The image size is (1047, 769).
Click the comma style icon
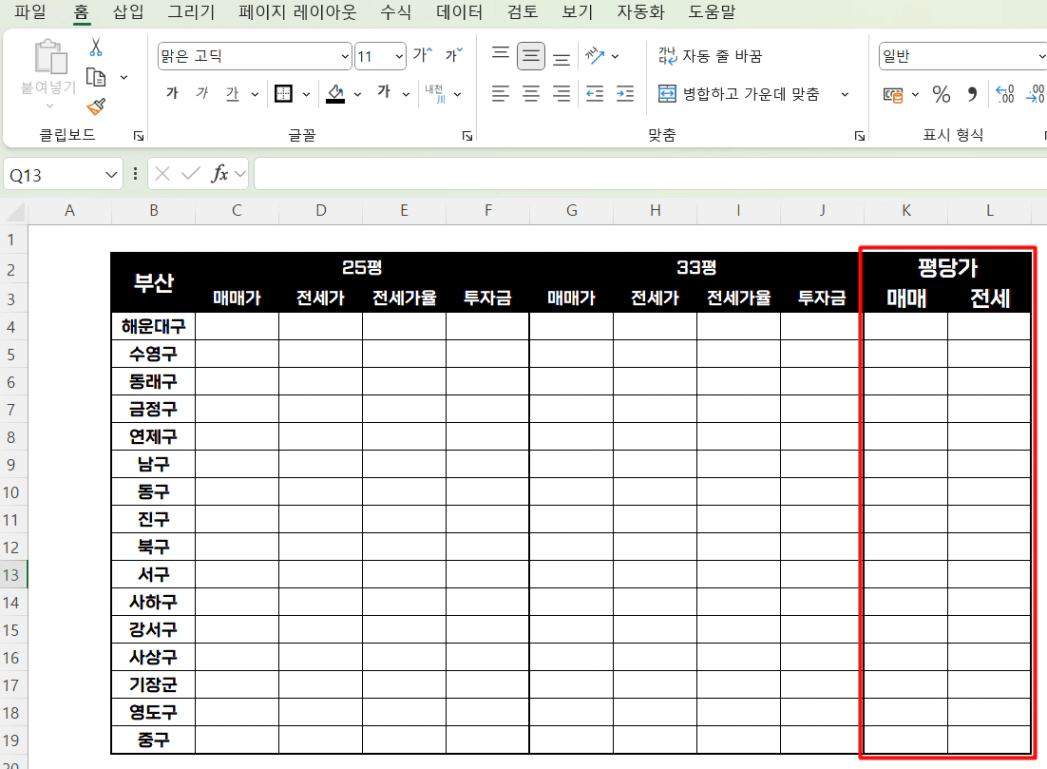point(971,94)
